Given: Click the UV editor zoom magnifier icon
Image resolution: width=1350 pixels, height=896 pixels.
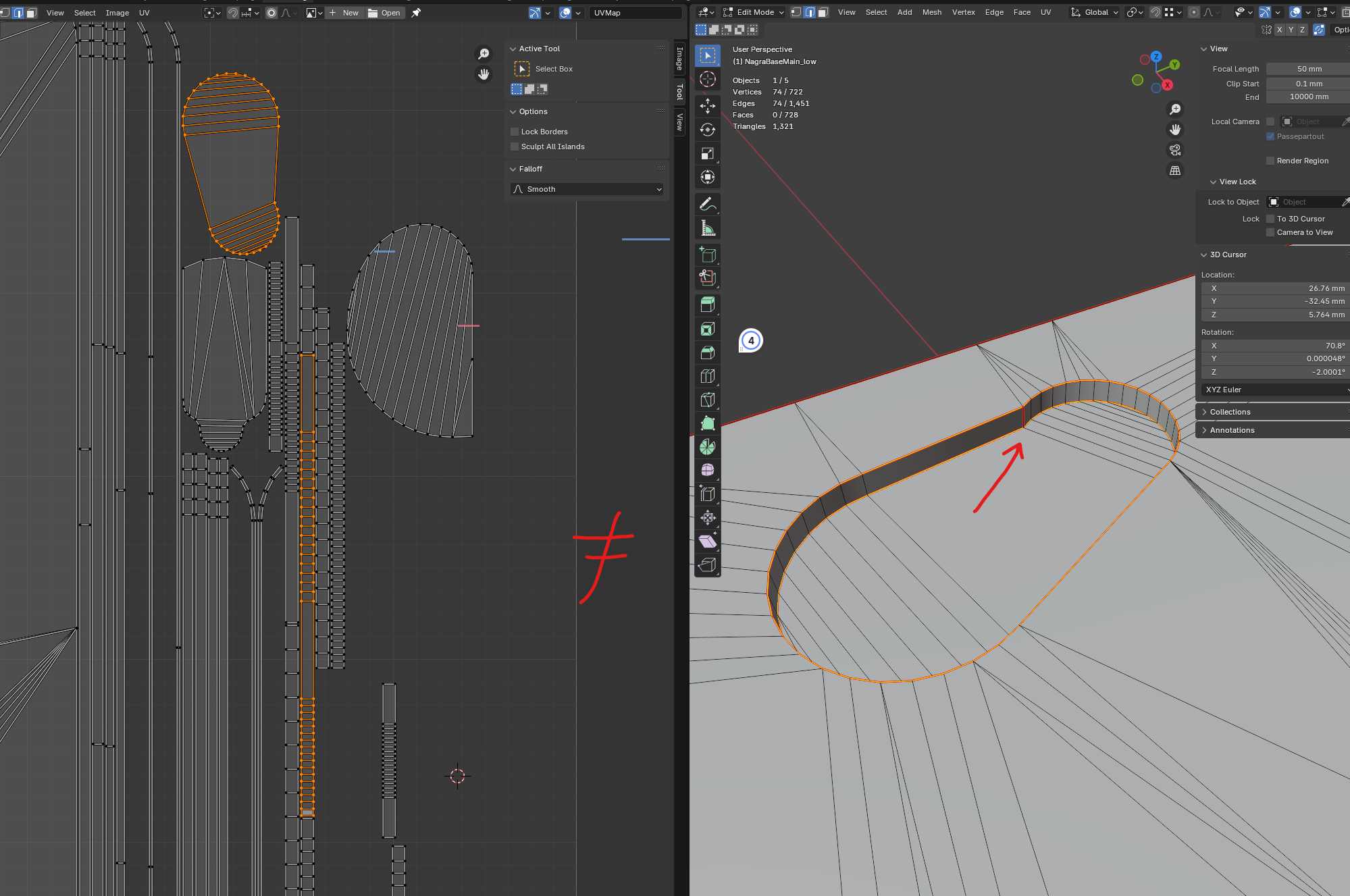Looking at the screenshot, I should [x=484, y=54].
